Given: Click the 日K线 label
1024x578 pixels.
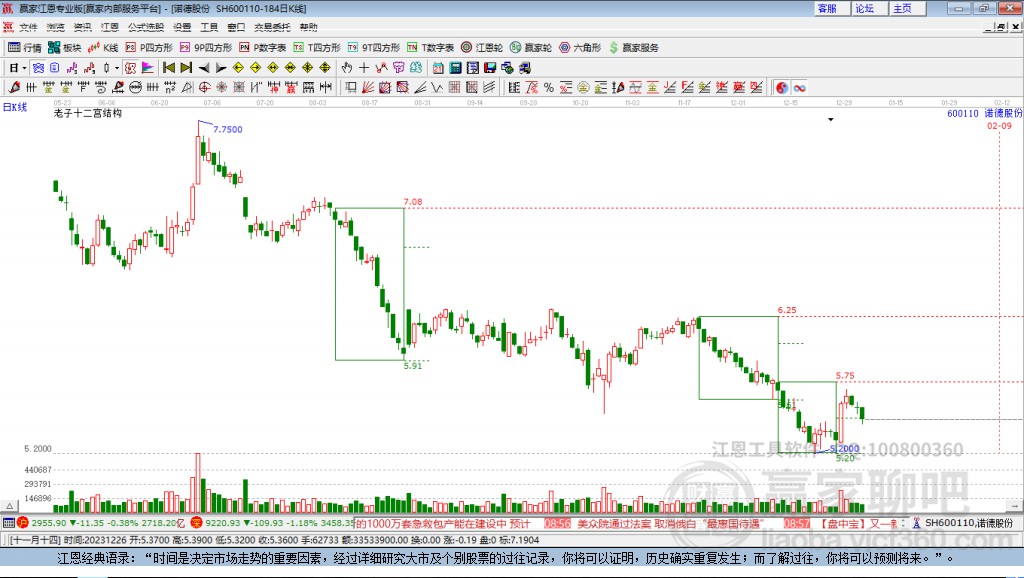Looking at the screenshot, I should 15,107.
